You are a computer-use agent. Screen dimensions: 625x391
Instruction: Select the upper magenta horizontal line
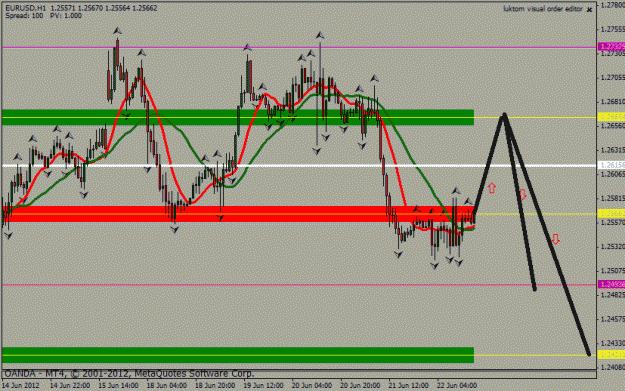[300, 47]
